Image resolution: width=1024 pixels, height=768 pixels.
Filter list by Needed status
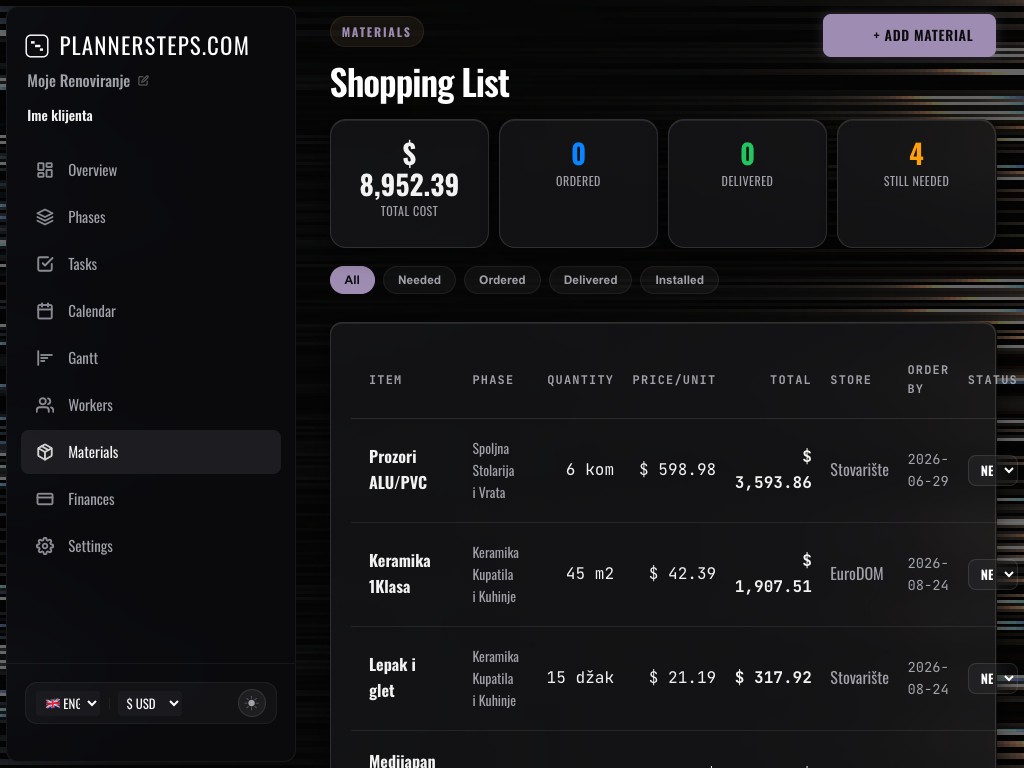419,280
